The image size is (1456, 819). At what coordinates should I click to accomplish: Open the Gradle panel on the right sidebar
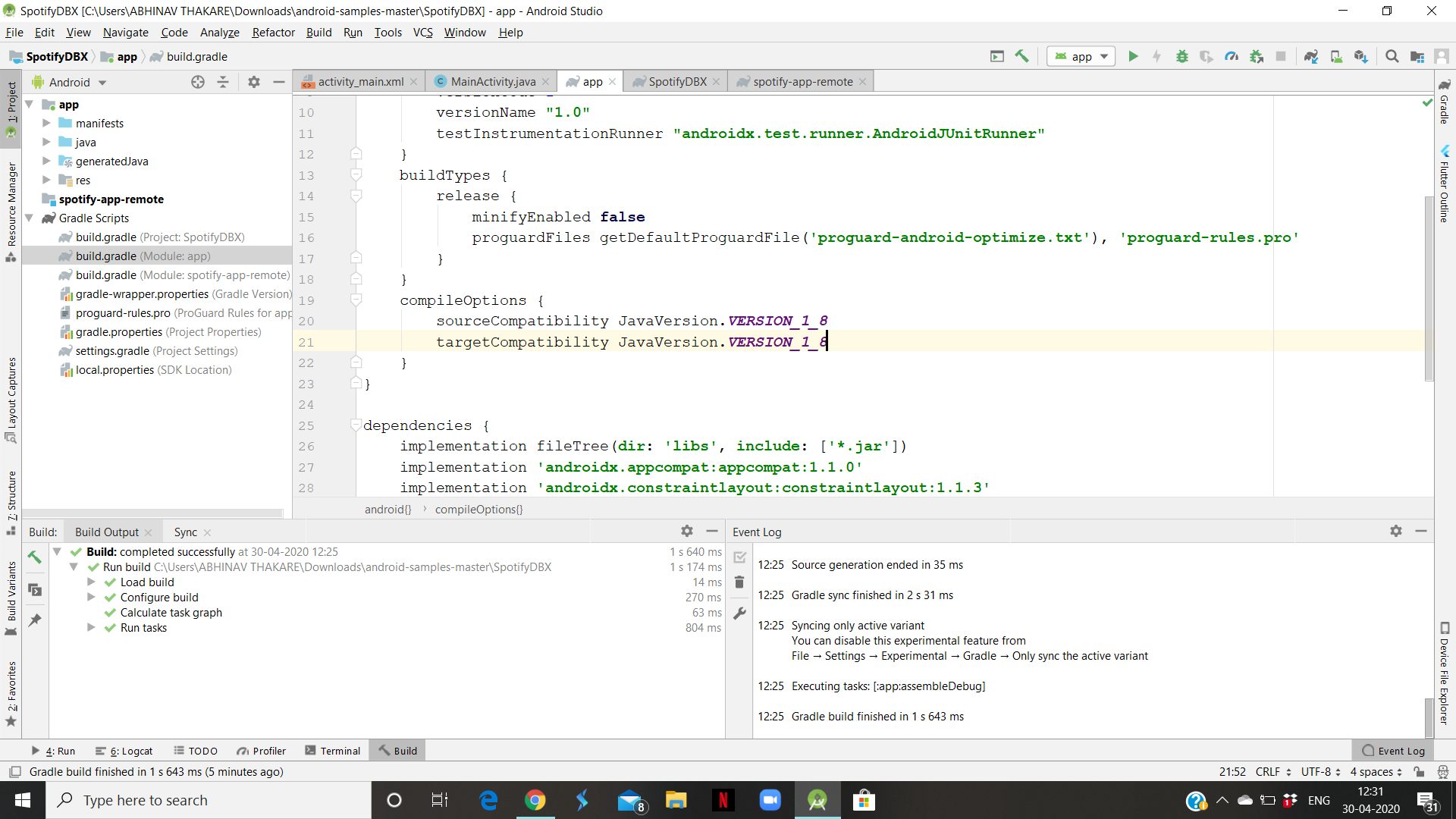tap(1445, 110)
